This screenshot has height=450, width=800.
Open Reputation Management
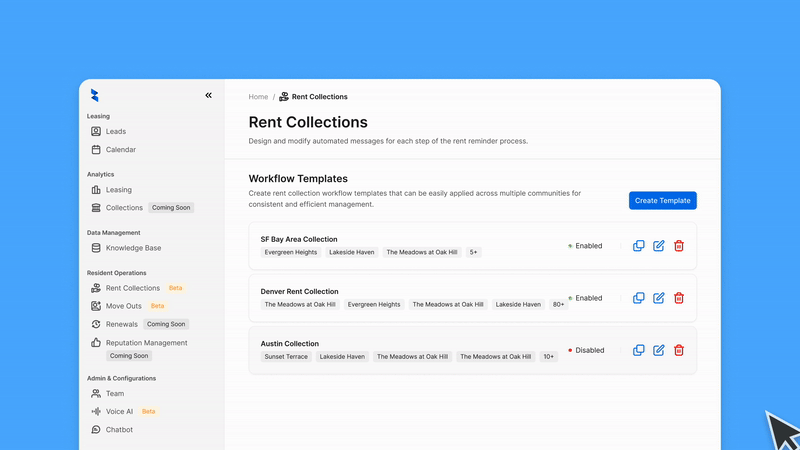coord(146,343)
